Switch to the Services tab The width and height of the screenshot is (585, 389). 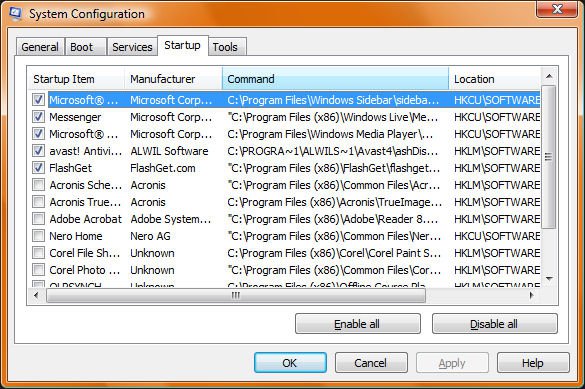tap(132, 47)
